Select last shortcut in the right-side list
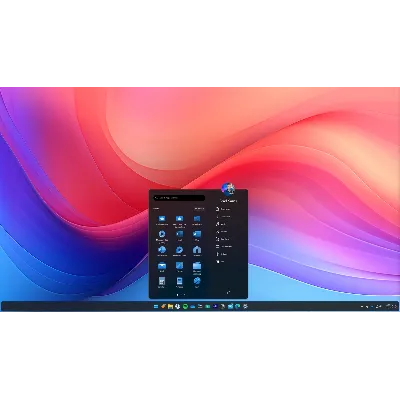 221,262
